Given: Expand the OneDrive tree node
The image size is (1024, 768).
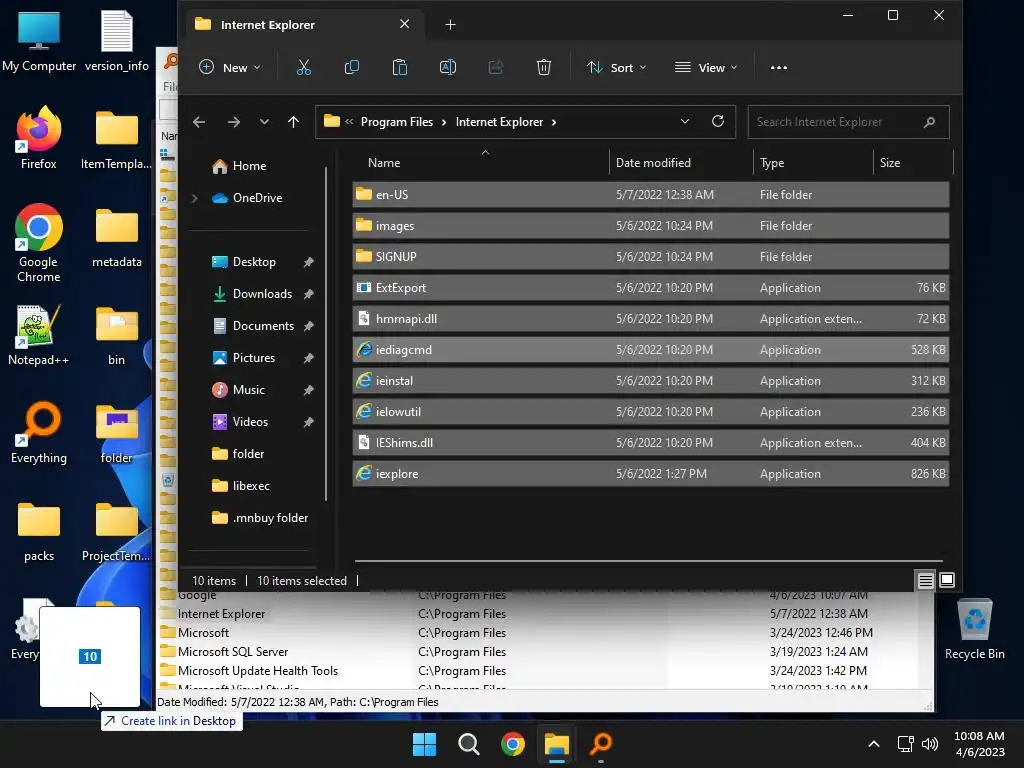Looking at the screenshot, I should (x=195, y=198).
